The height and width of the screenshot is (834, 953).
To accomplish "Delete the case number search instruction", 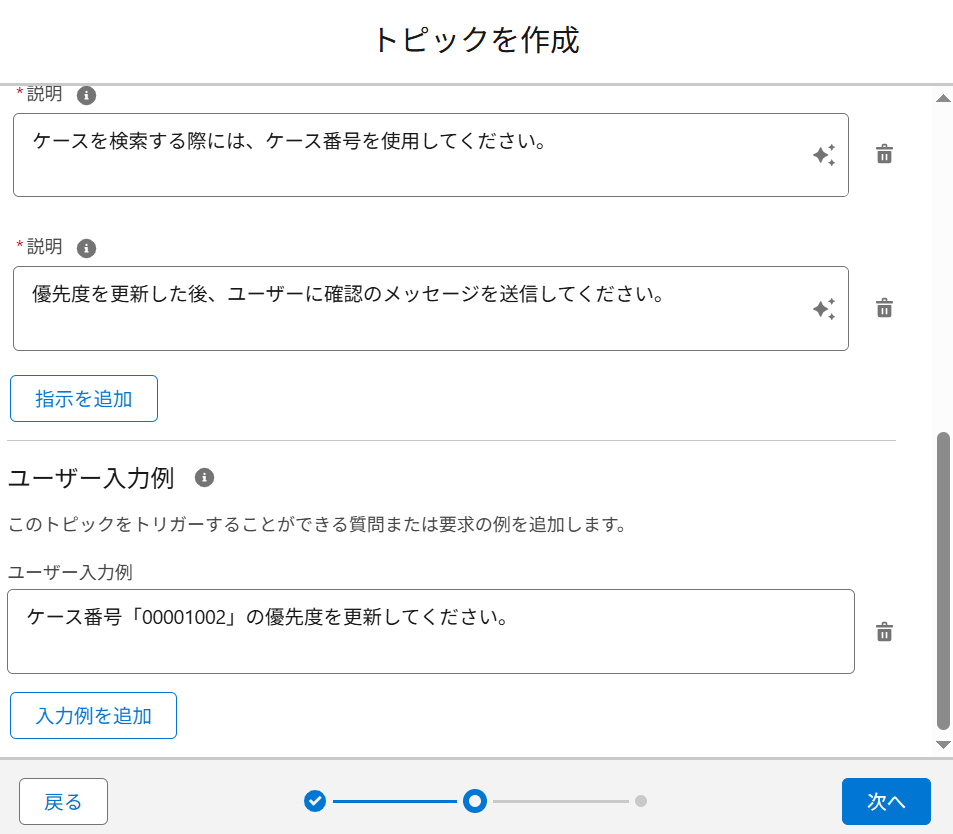I will point(884,154).
